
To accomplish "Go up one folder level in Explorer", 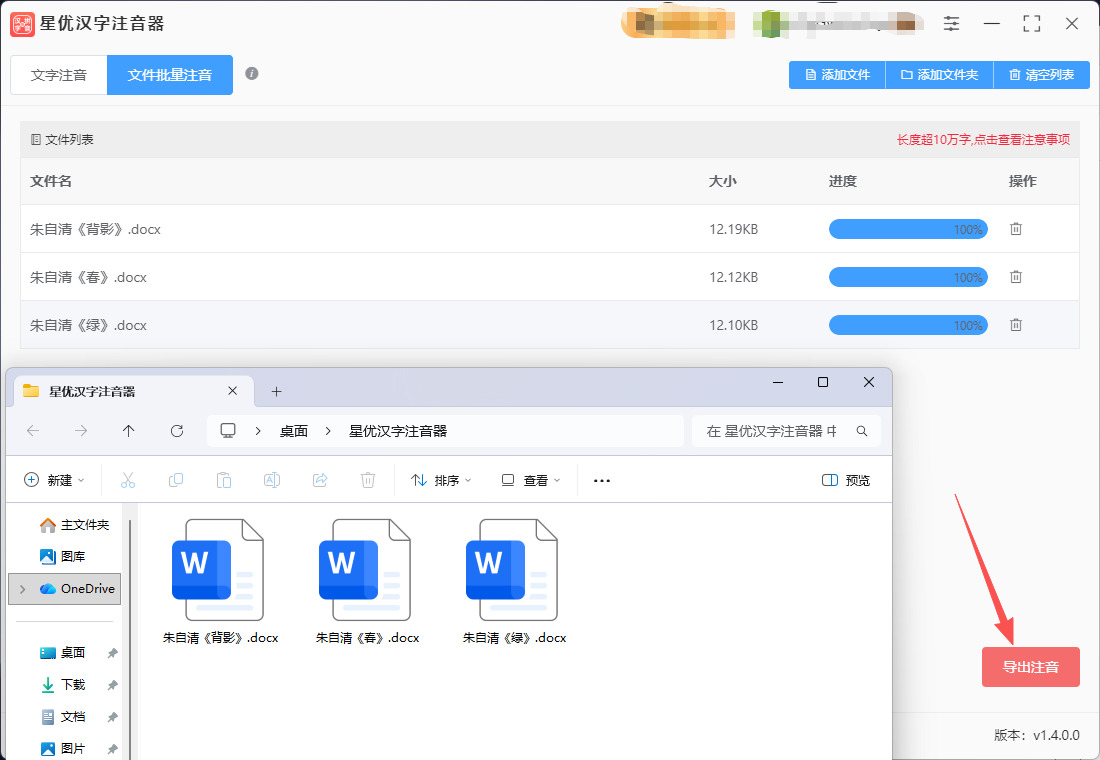I will tap(128, 431).
